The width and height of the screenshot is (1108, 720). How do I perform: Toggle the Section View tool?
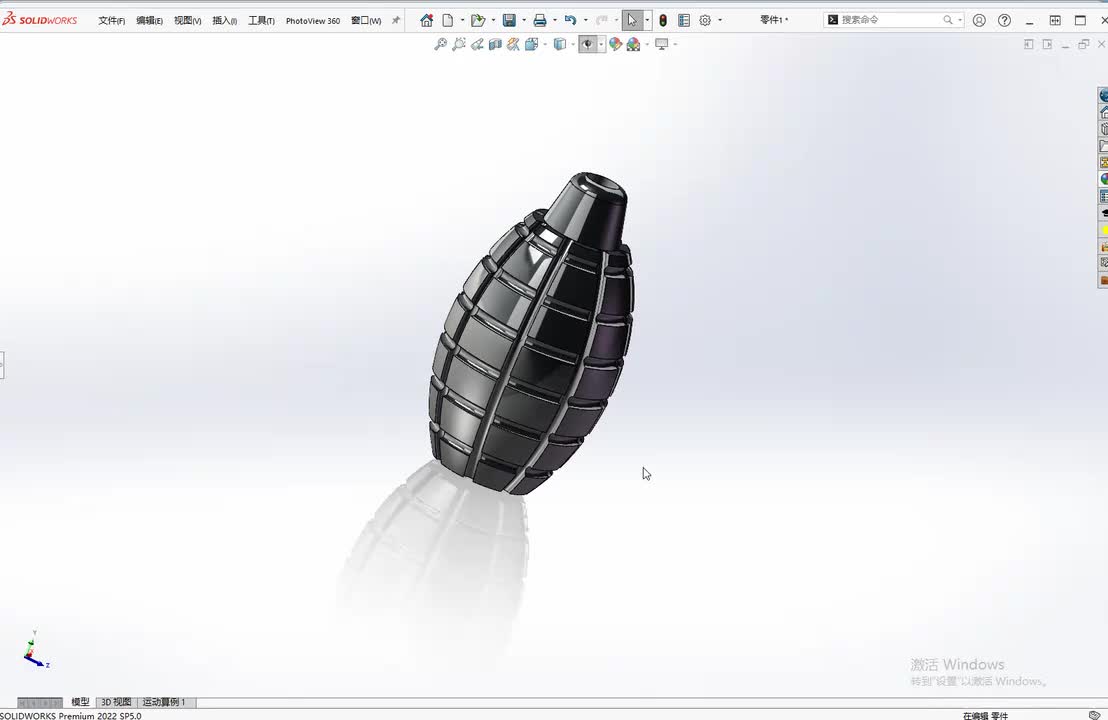click(495, 45)
